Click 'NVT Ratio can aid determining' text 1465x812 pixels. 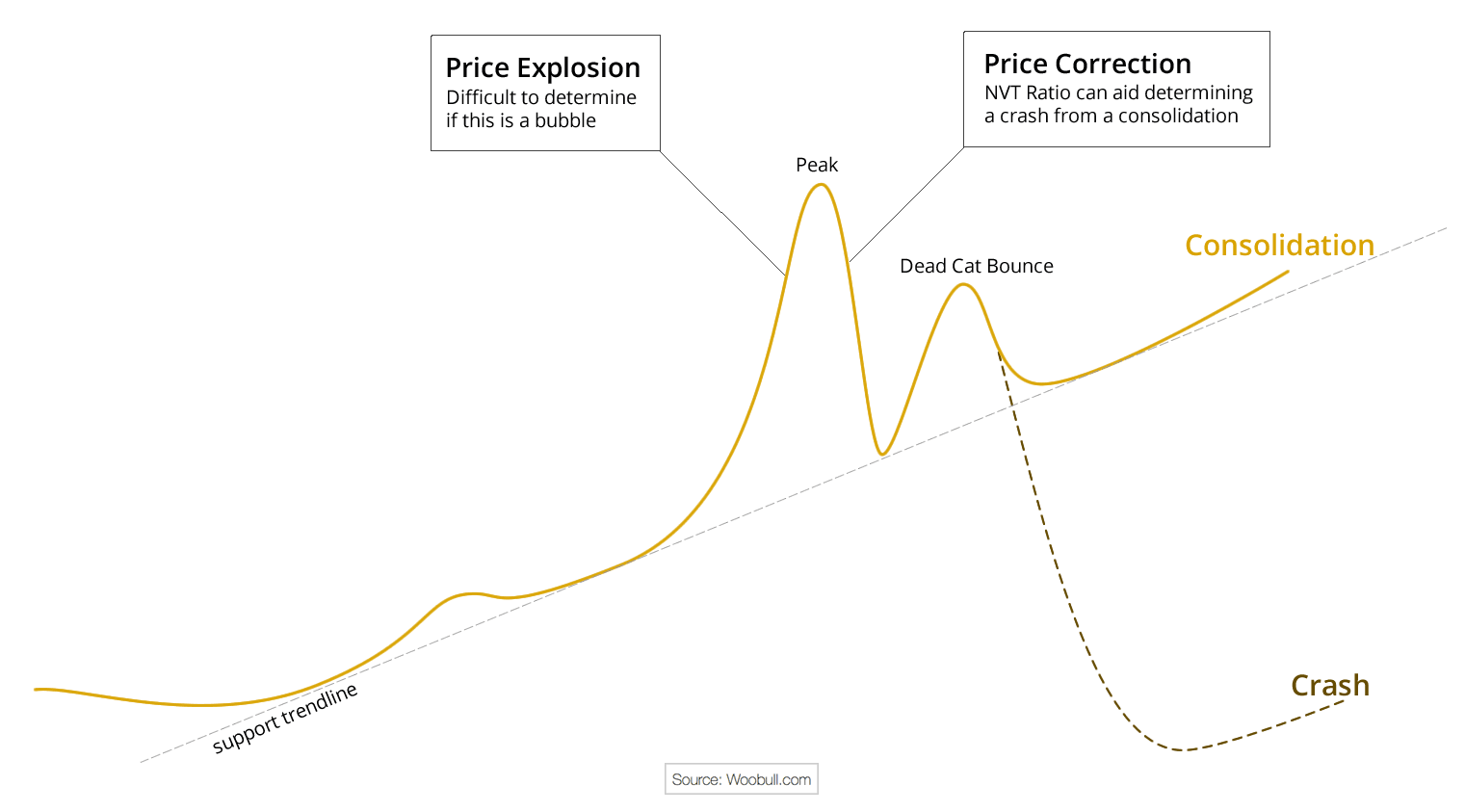[1118, 92]
